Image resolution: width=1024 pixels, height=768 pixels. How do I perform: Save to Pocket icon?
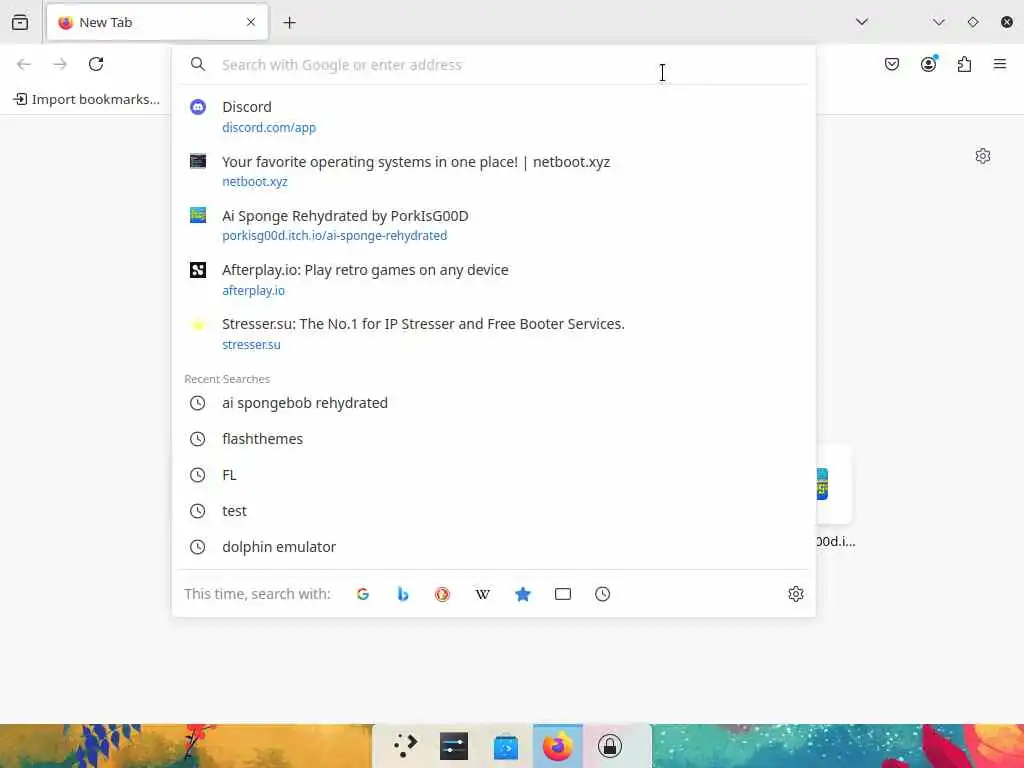892,64
